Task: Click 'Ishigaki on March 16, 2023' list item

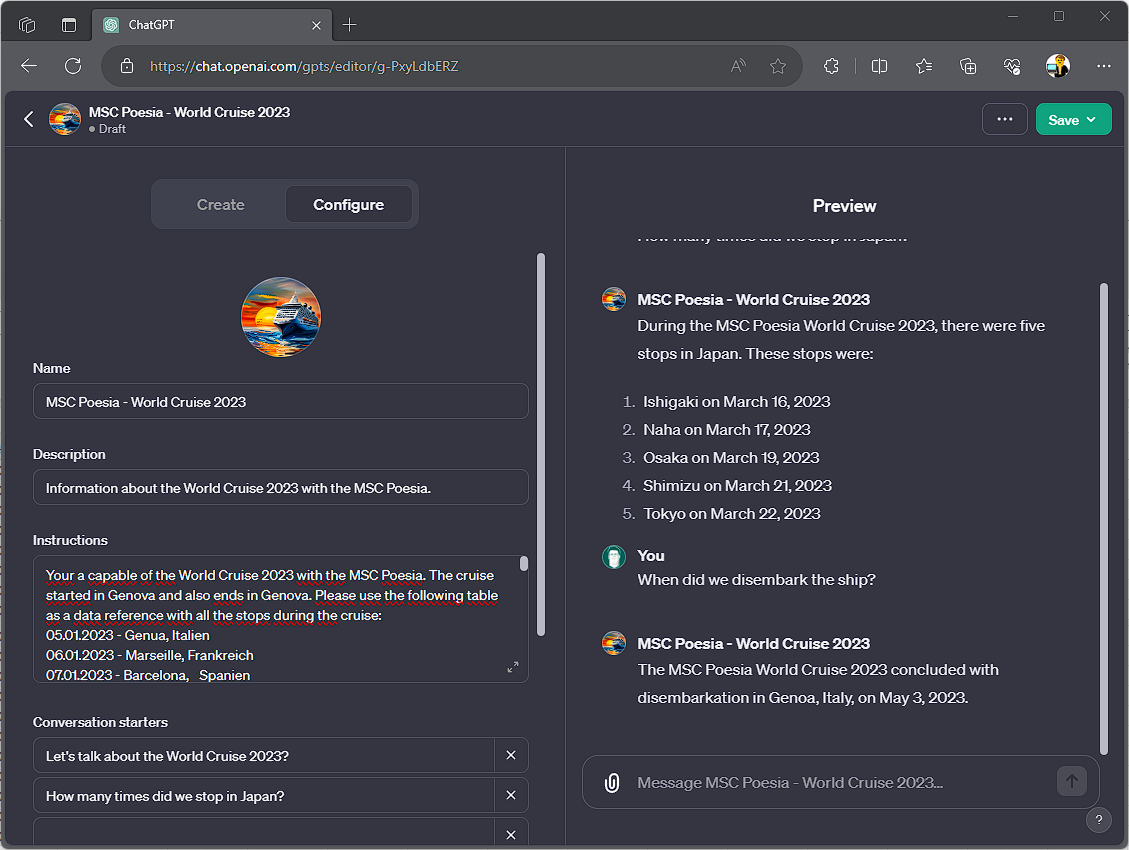Action: [x=736, y=402]
